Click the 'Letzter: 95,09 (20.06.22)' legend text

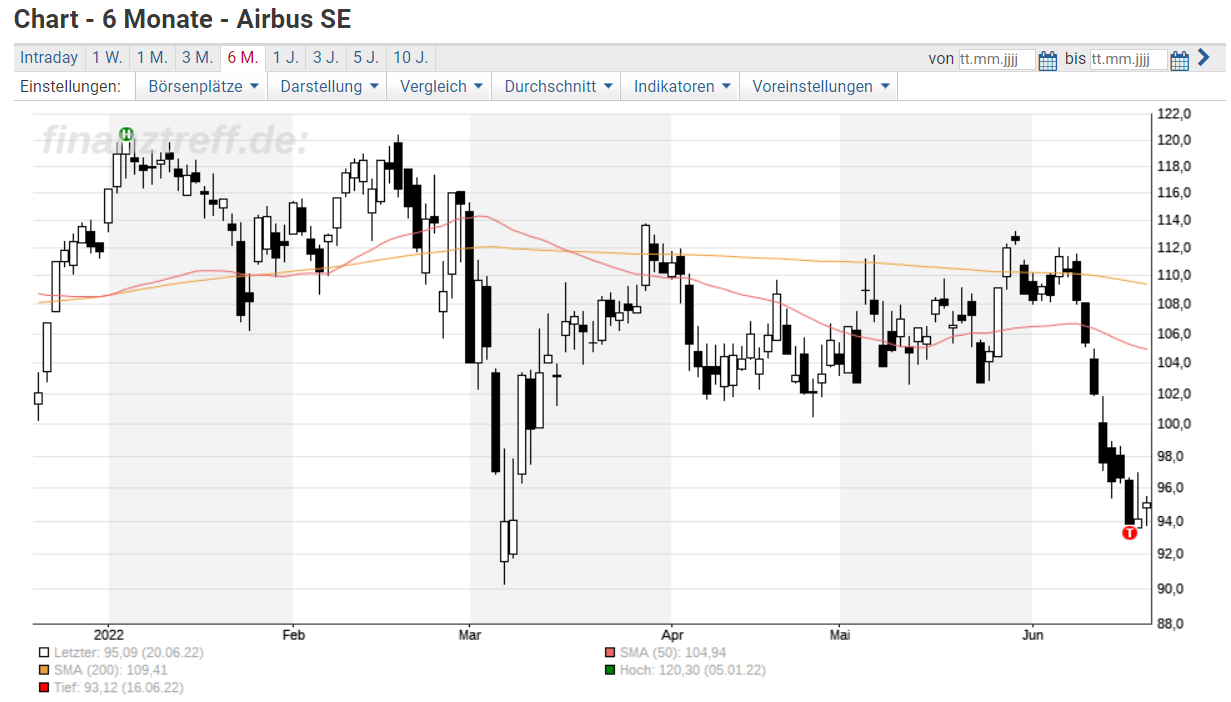pos(129,653)
